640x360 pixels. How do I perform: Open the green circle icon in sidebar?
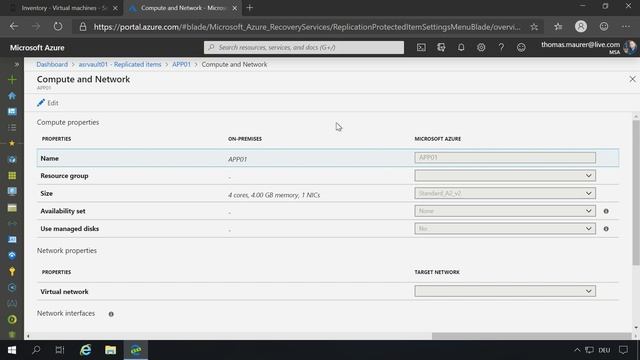coord(12,319)
